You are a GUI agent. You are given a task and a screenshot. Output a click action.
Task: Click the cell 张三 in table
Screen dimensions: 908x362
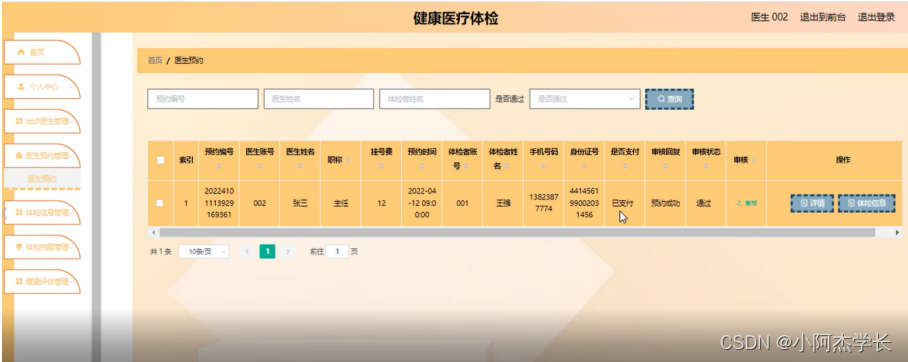point(300,203)
